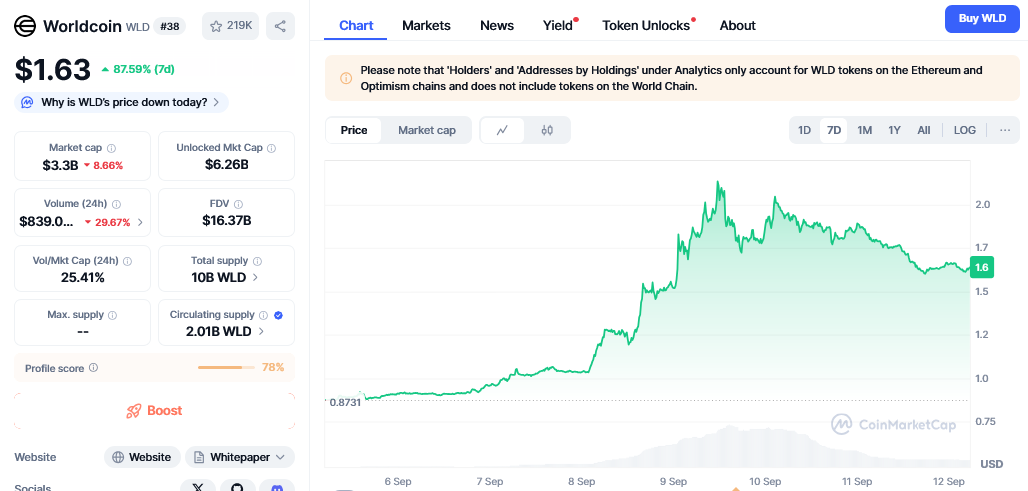Click the $16.37B FDV value

[x=227, y=221]
